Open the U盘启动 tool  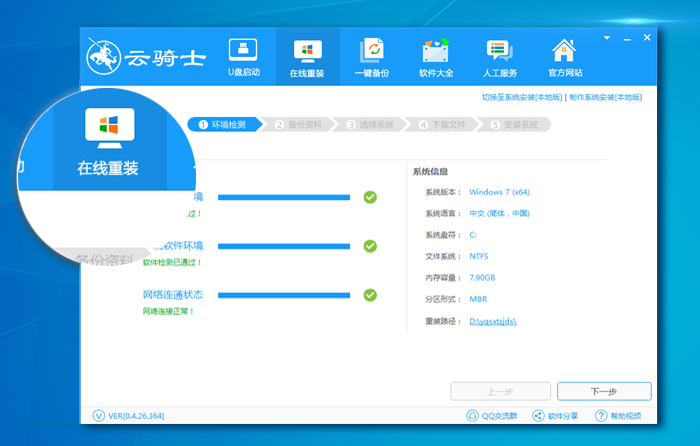[243, 58]
